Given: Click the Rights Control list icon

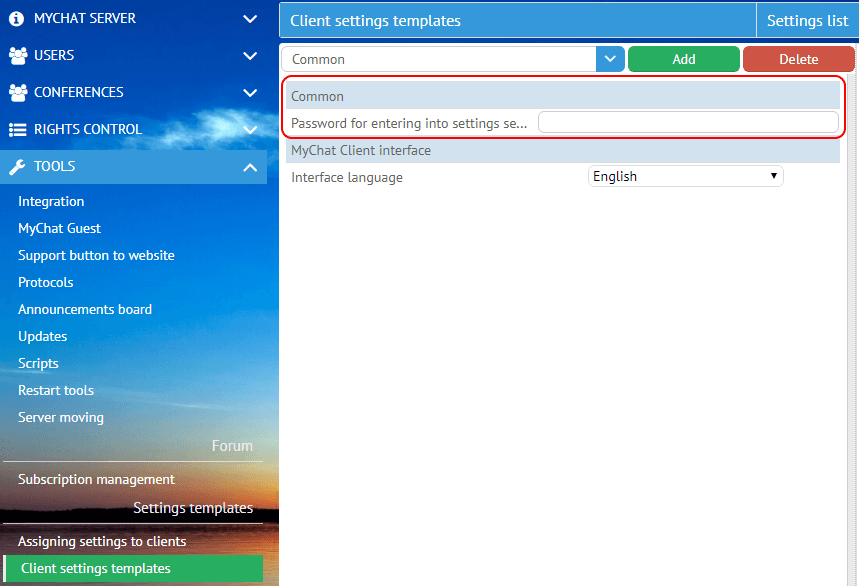Looking at the screenshot, I should coord(17,129).
